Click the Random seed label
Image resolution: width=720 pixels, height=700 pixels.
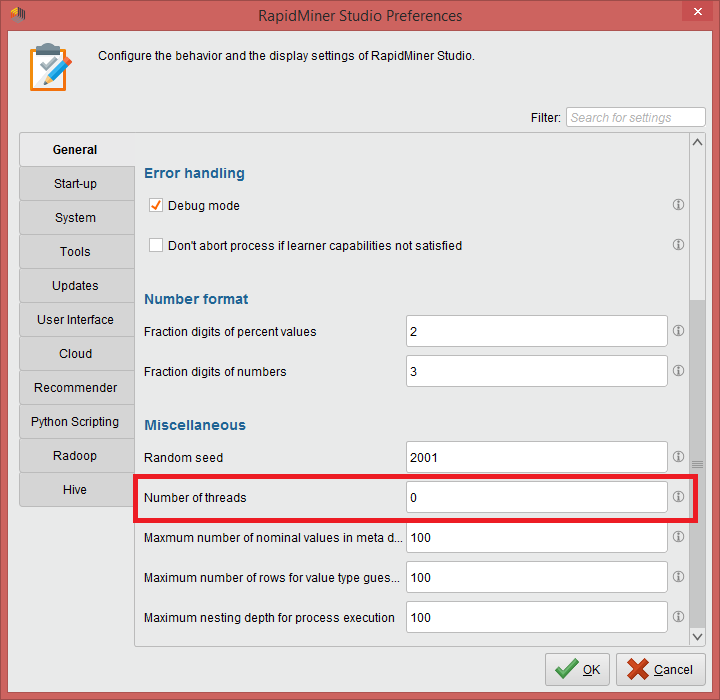point(183,457)
